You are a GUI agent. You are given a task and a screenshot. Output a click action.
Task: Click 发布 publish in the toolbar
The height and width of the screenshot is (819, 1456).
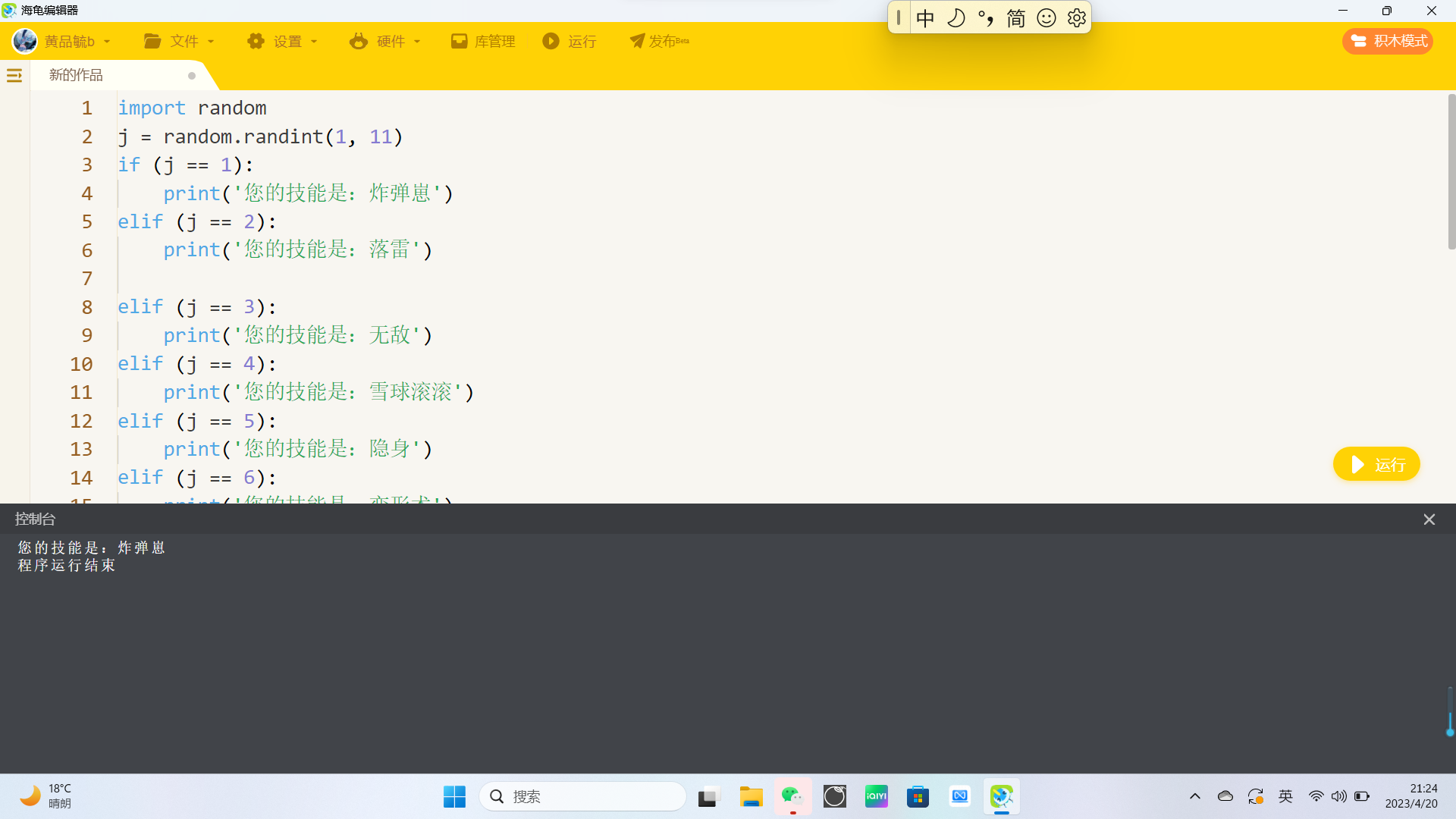coord(659,41)
